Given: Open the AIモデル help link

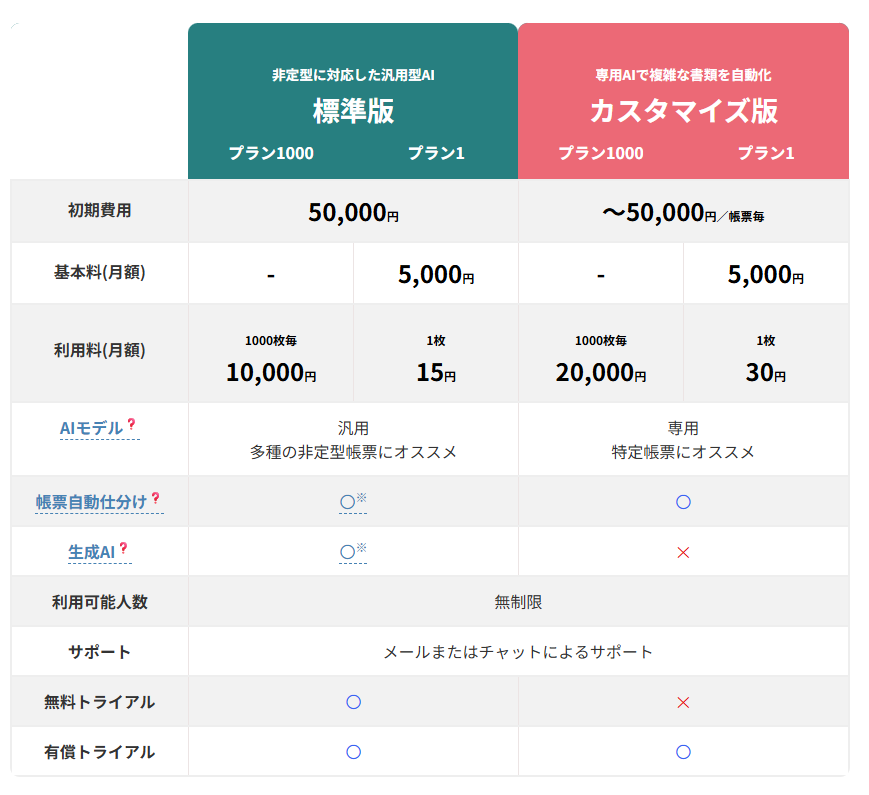Looking at the screenshot, I should coord(91,429).
